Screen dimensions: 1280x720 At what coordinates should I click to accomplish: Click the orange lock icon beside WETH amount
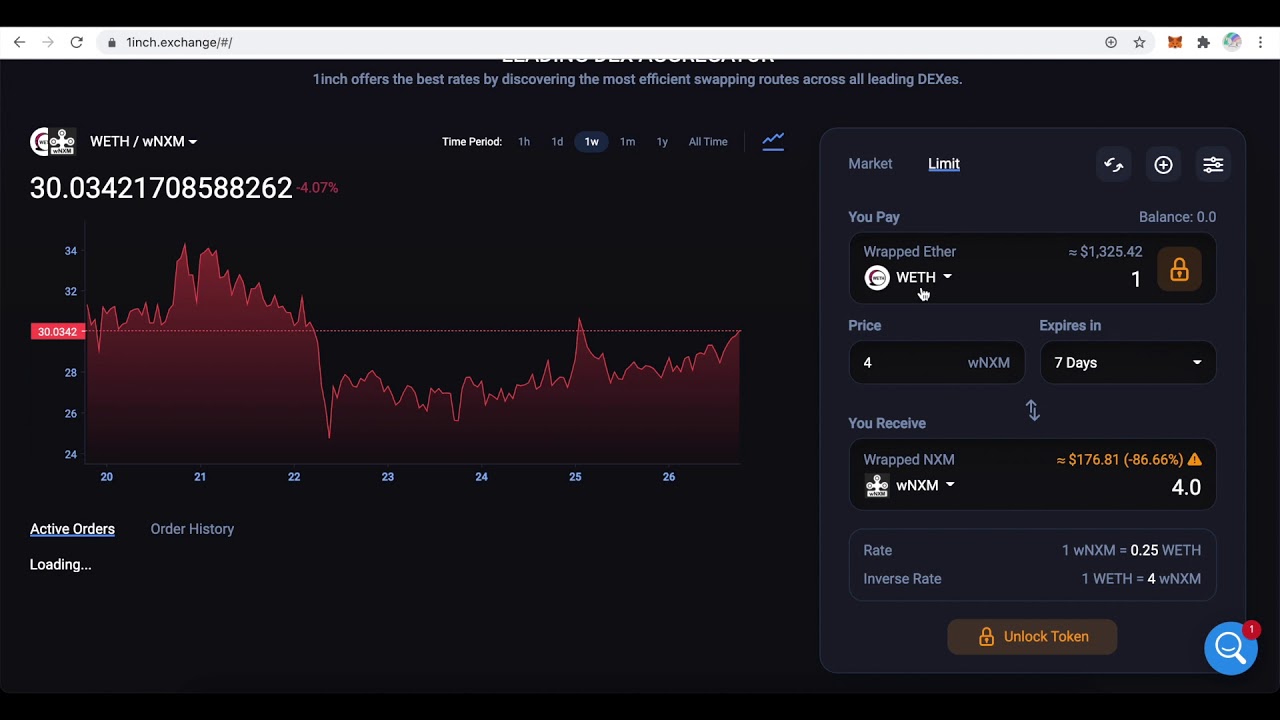coord(1179,270)
